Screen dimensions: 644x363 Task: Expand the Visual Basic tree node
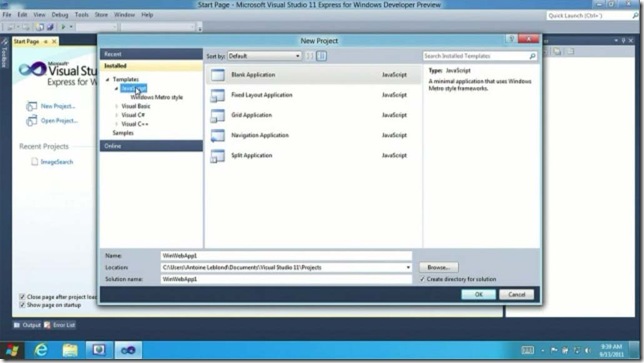[116, 106]
